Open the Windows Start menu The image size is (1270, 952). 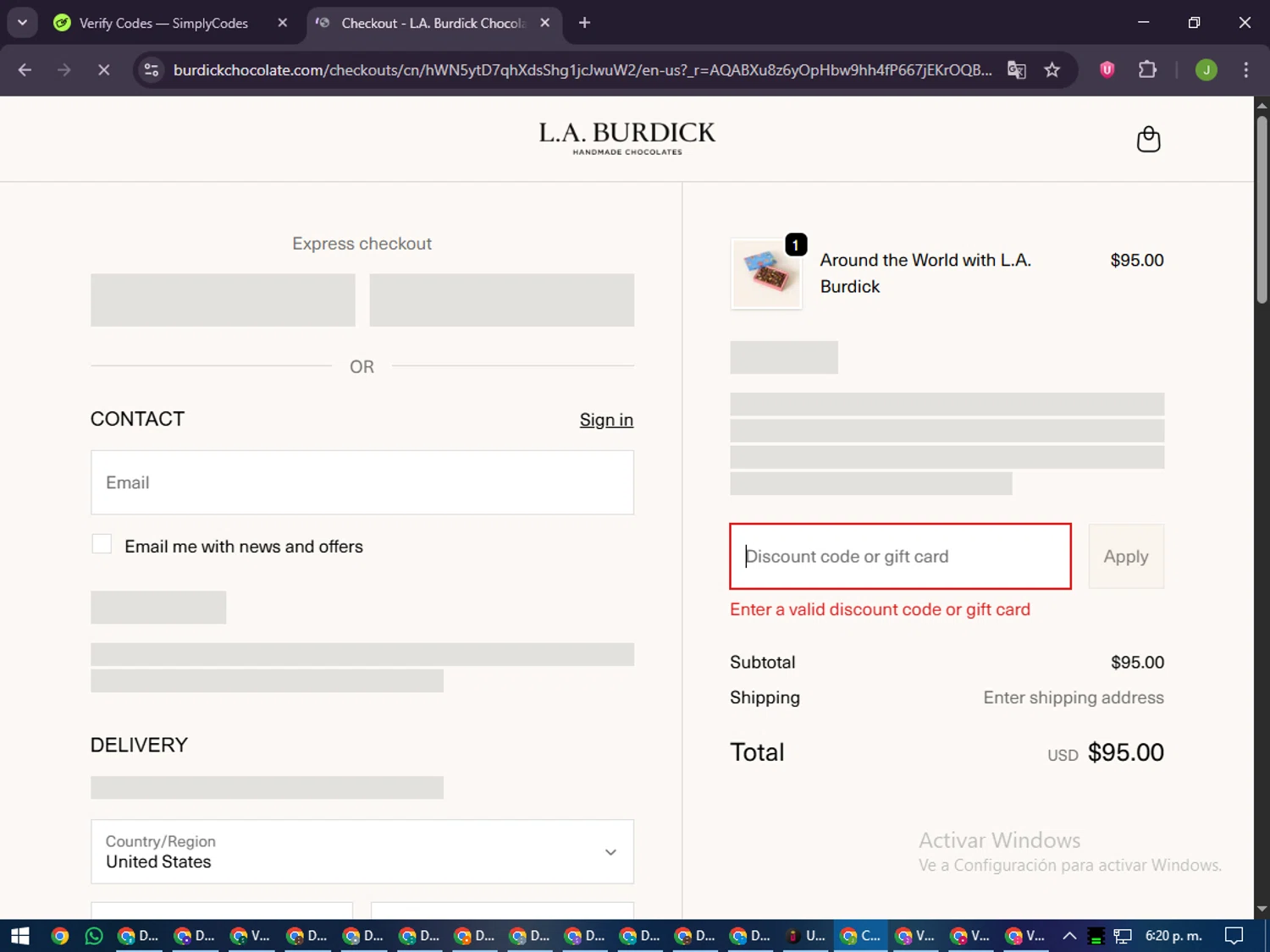pyautogui.click(x=19, y=935)
